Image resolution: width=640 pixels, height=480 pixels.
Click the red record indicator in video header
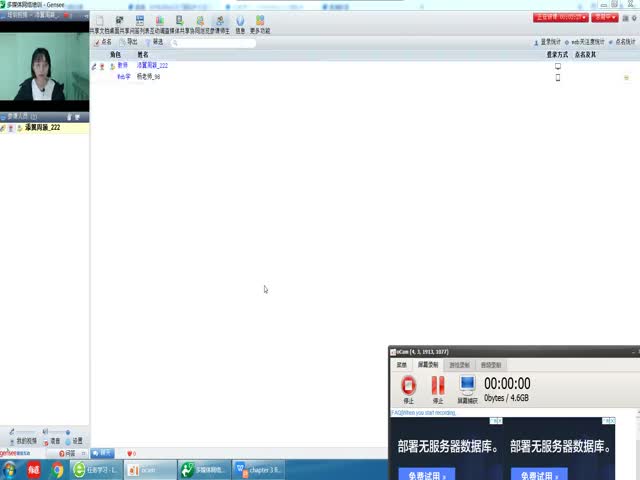pyautogui.click(x=67, y=15)
